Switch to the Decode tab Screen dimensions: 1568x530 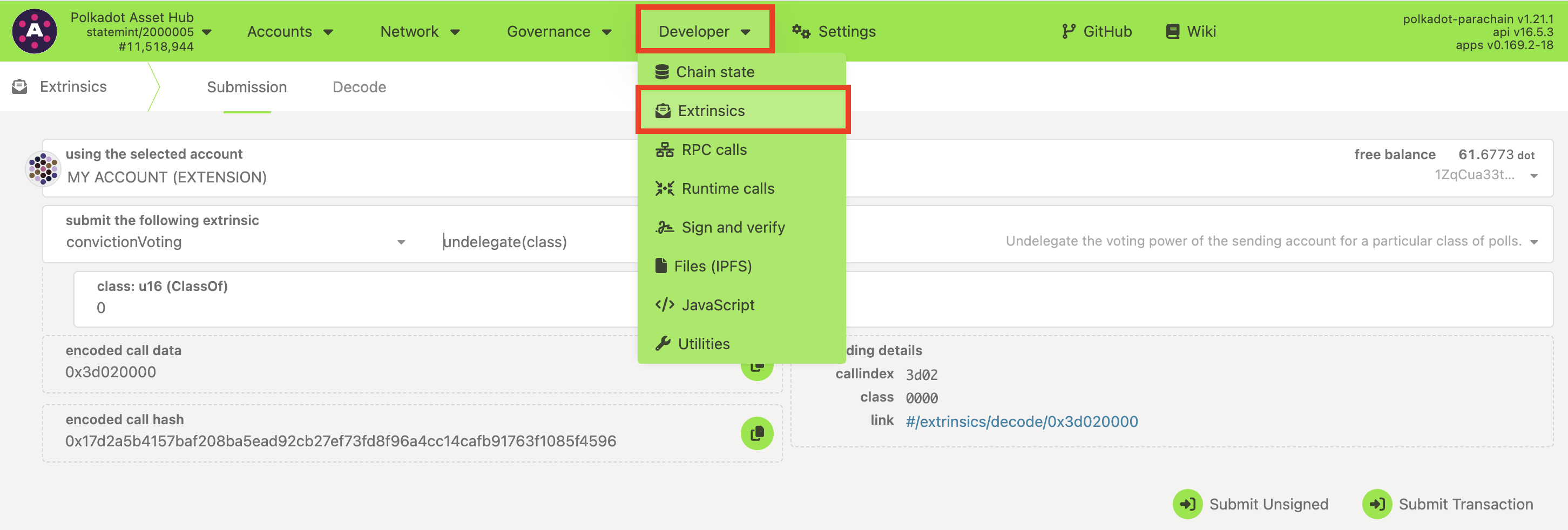[x=359, y=87]
